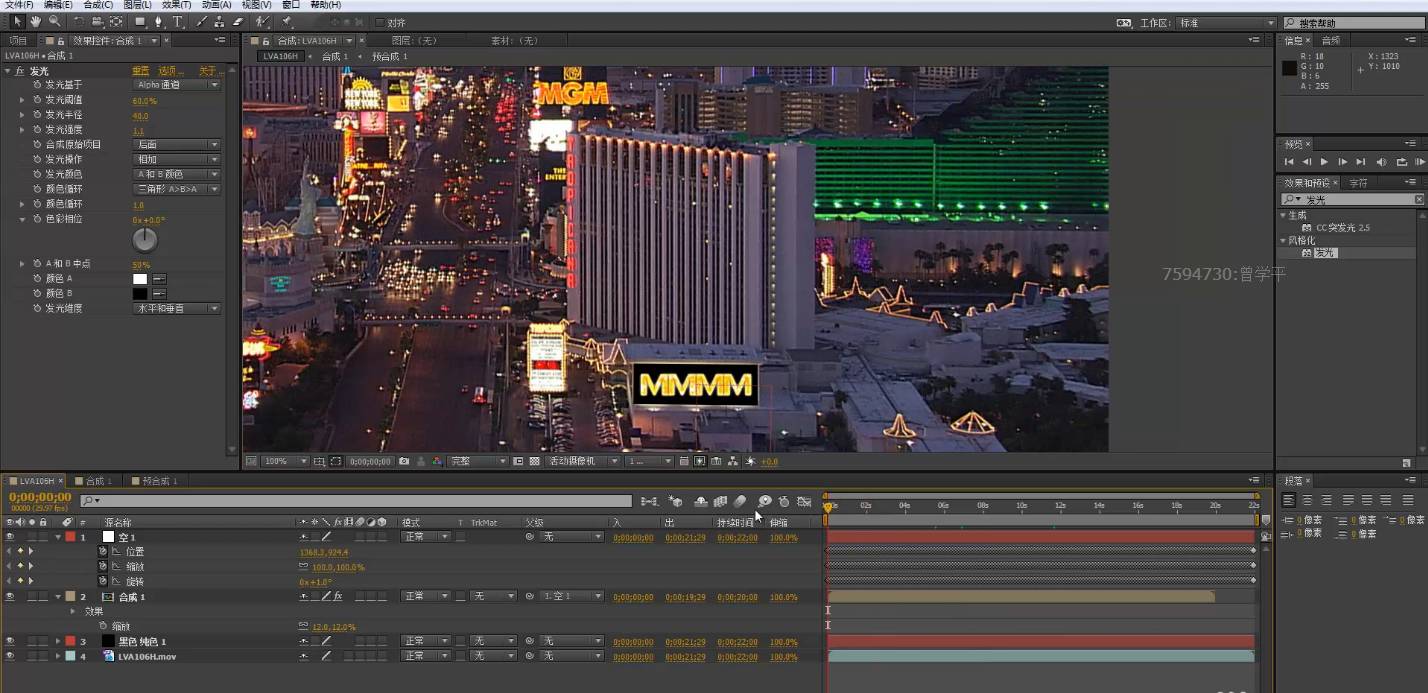The image size is (1428, 693).
Task: Open the 发光颜色 A和B颜色 dropdown
Action: tap(177, 174)
